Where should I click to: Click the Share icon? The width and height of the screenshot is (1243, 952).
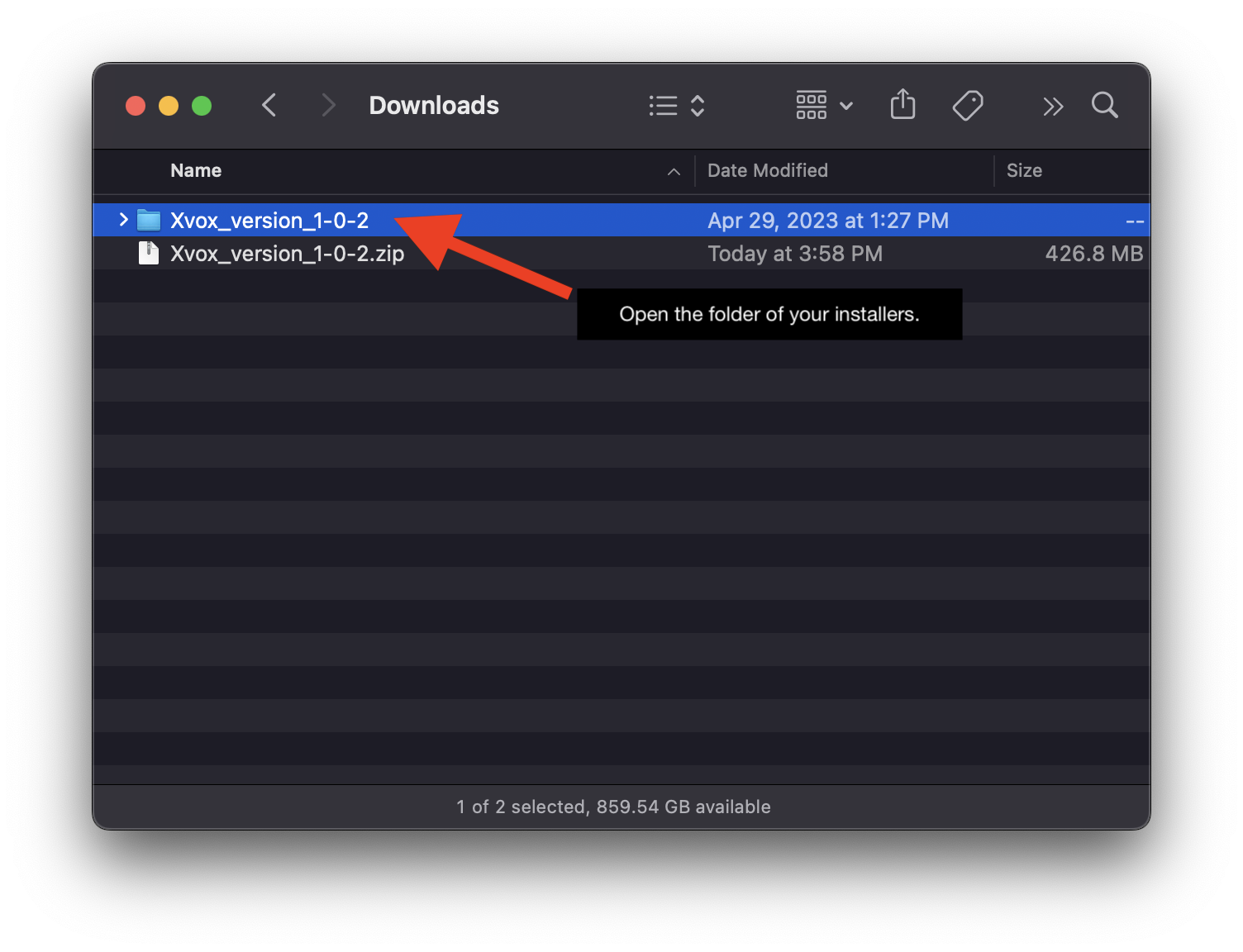(x=902, y=104)
